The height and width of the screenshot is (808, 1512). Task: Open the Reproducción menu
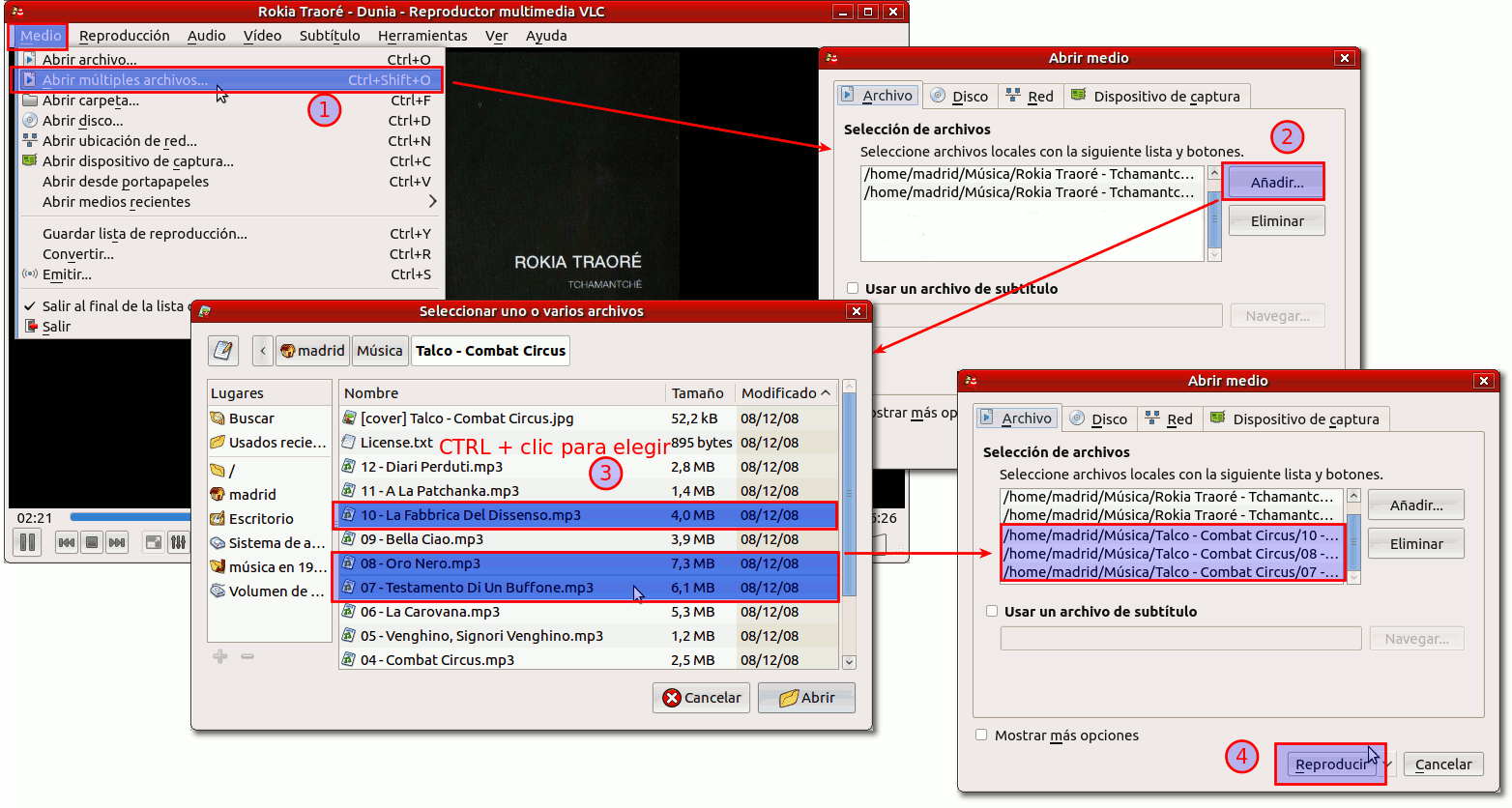124,36
